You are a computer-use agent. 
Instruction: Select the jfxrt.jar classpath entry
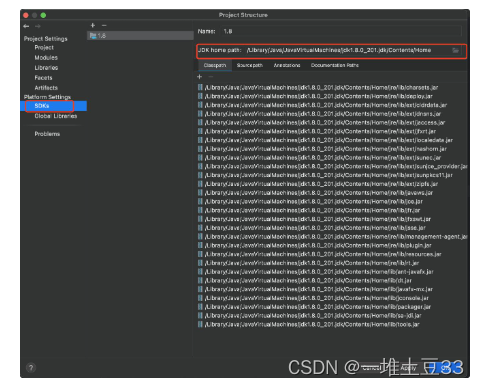pyautogui.click(x=317, y=131)
